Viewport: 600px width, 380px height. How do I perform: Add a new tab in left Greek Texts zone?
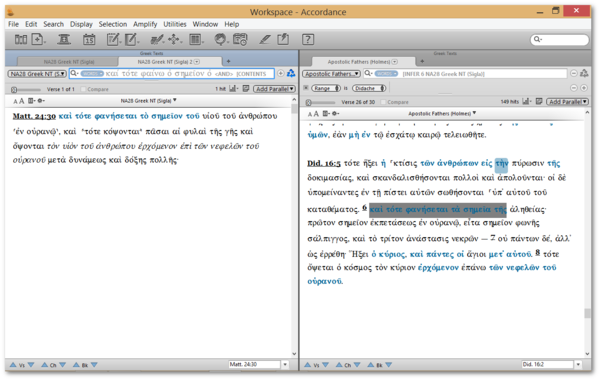tap(228, 61)
